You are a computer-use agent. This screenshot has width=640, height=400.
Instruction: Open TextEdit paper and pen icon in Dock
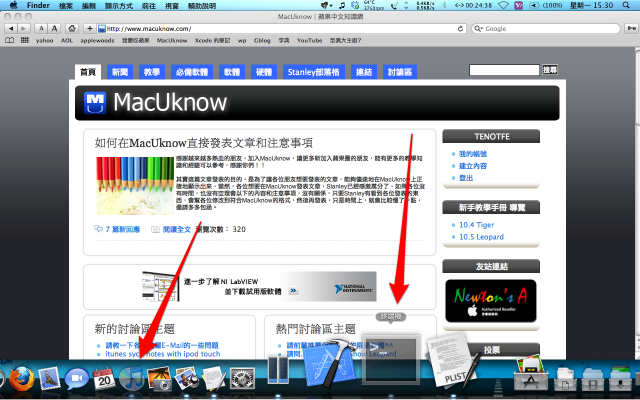[213, 379]
